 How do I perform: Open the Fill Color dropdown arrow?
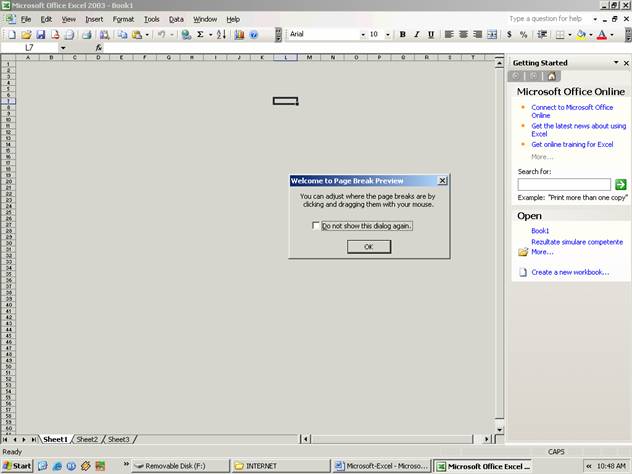[591, 35]
